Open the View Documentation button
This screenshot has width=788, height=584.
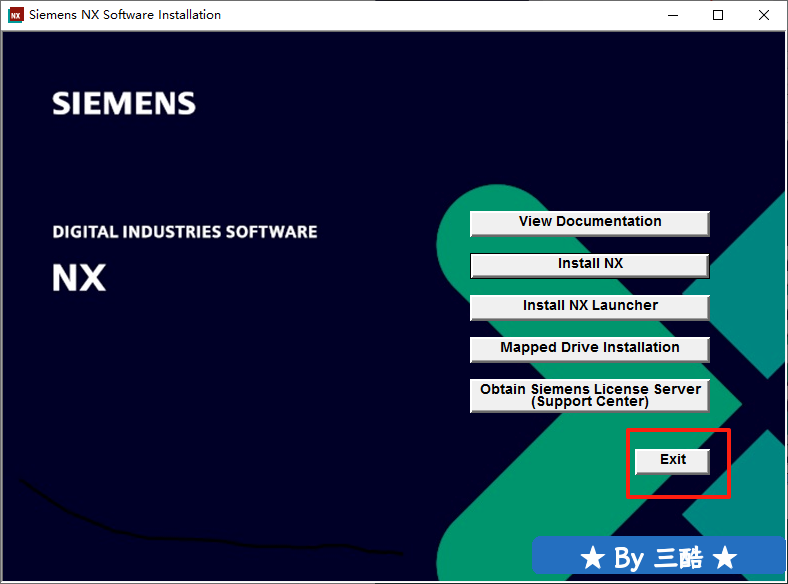click(589, 223)
